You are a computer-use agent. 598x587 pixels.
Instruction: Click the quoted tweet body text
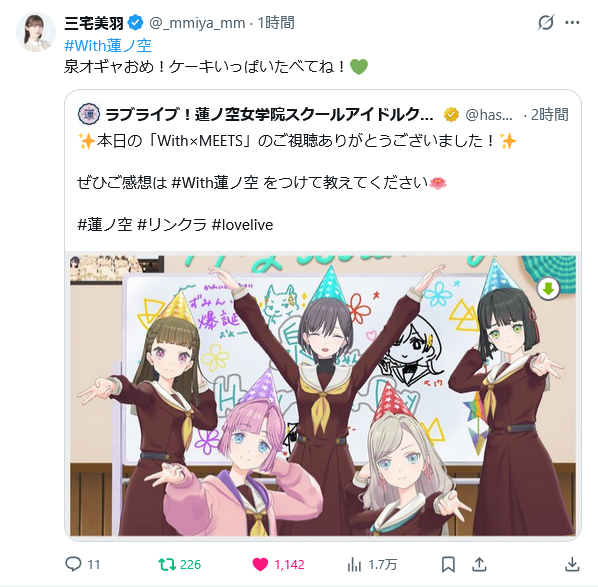coord(297,183)
